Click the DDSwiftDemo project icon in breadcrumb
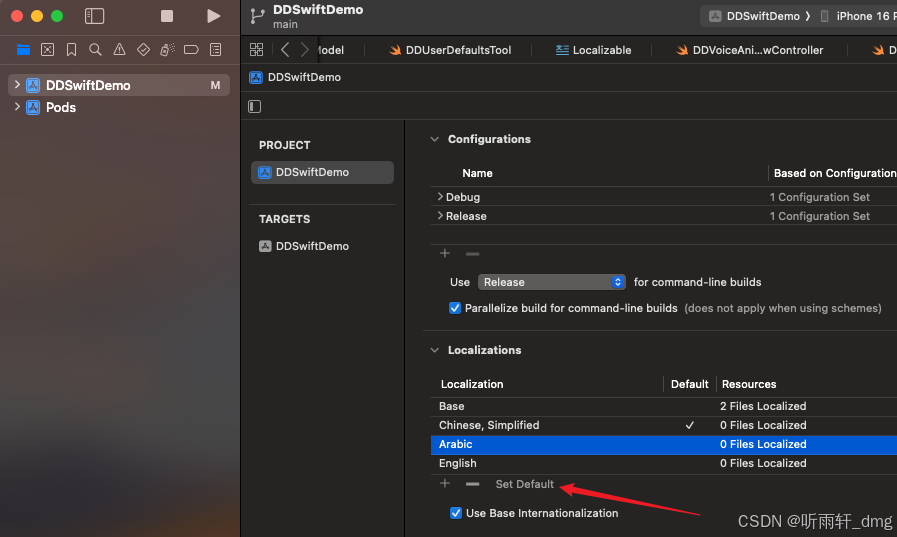The image size is (897, 537). pyautogui.click(x=256, y=77)
